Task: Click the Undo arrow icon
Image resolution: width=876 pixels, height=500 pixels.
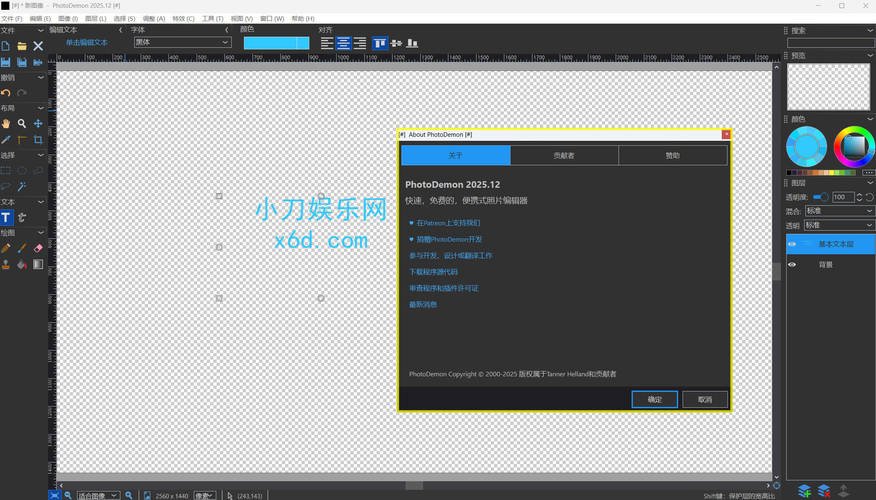Action: coord(6,93)
